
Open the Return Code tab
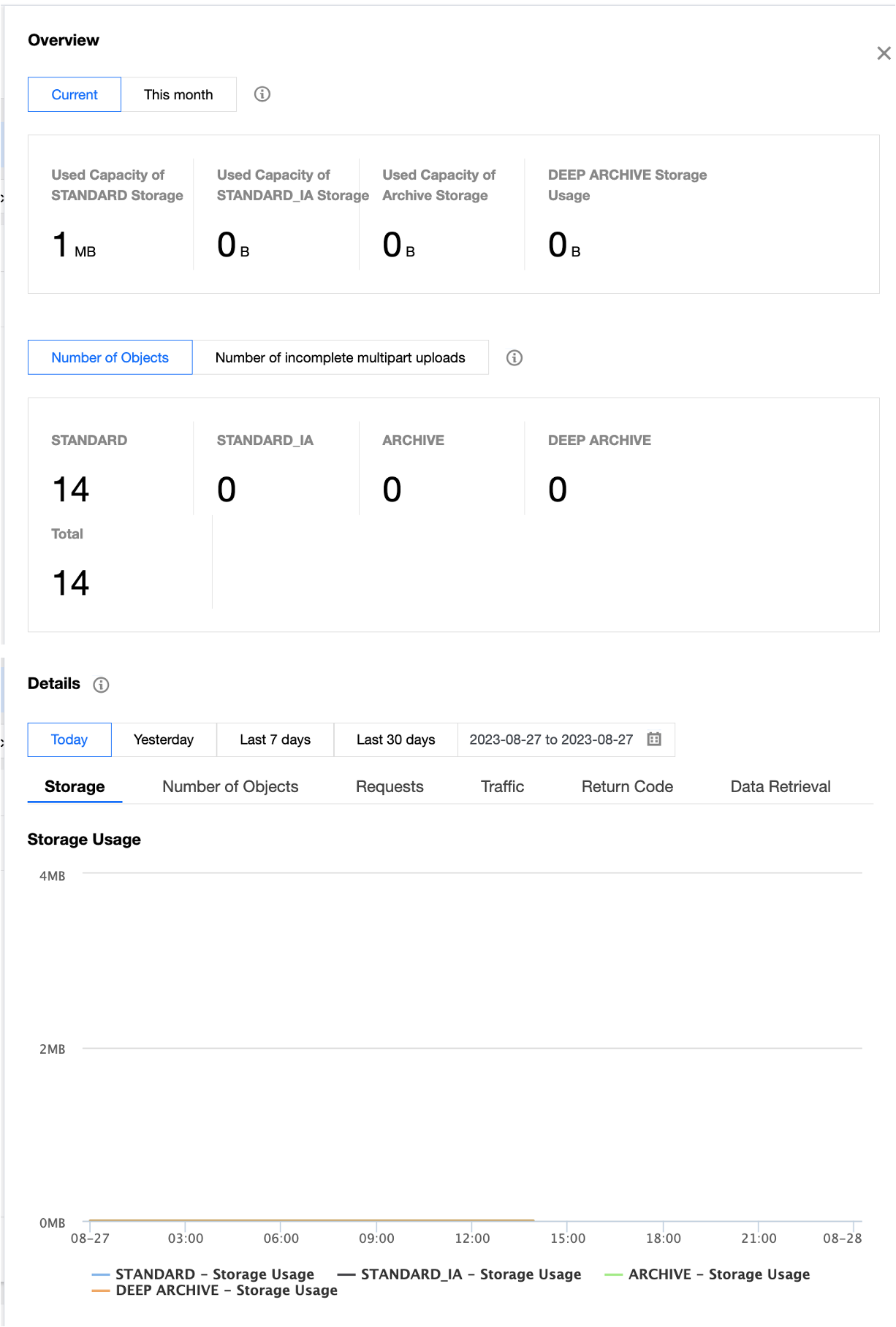627,786
